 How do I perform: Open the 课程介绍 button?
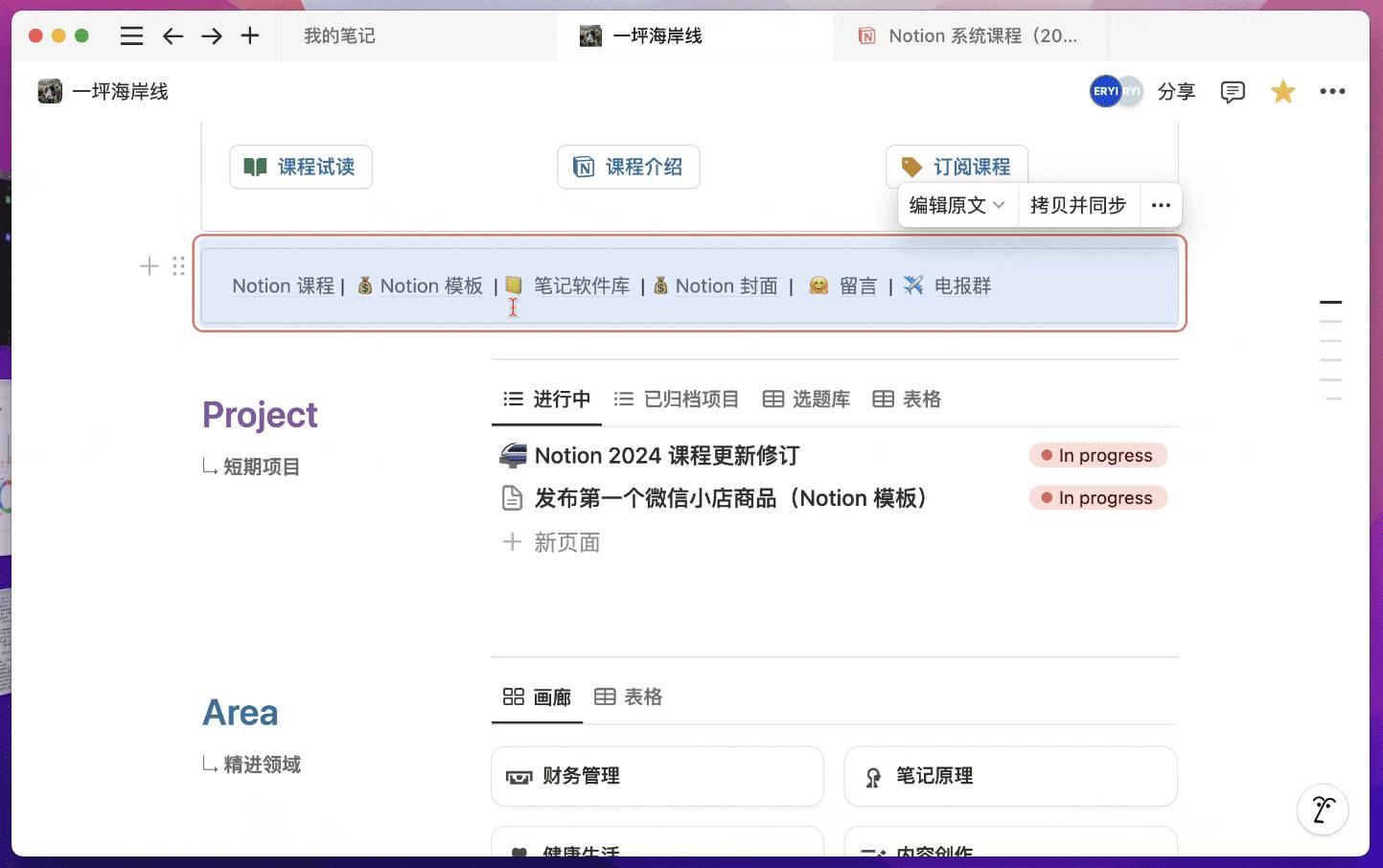[x=629, y=167]
